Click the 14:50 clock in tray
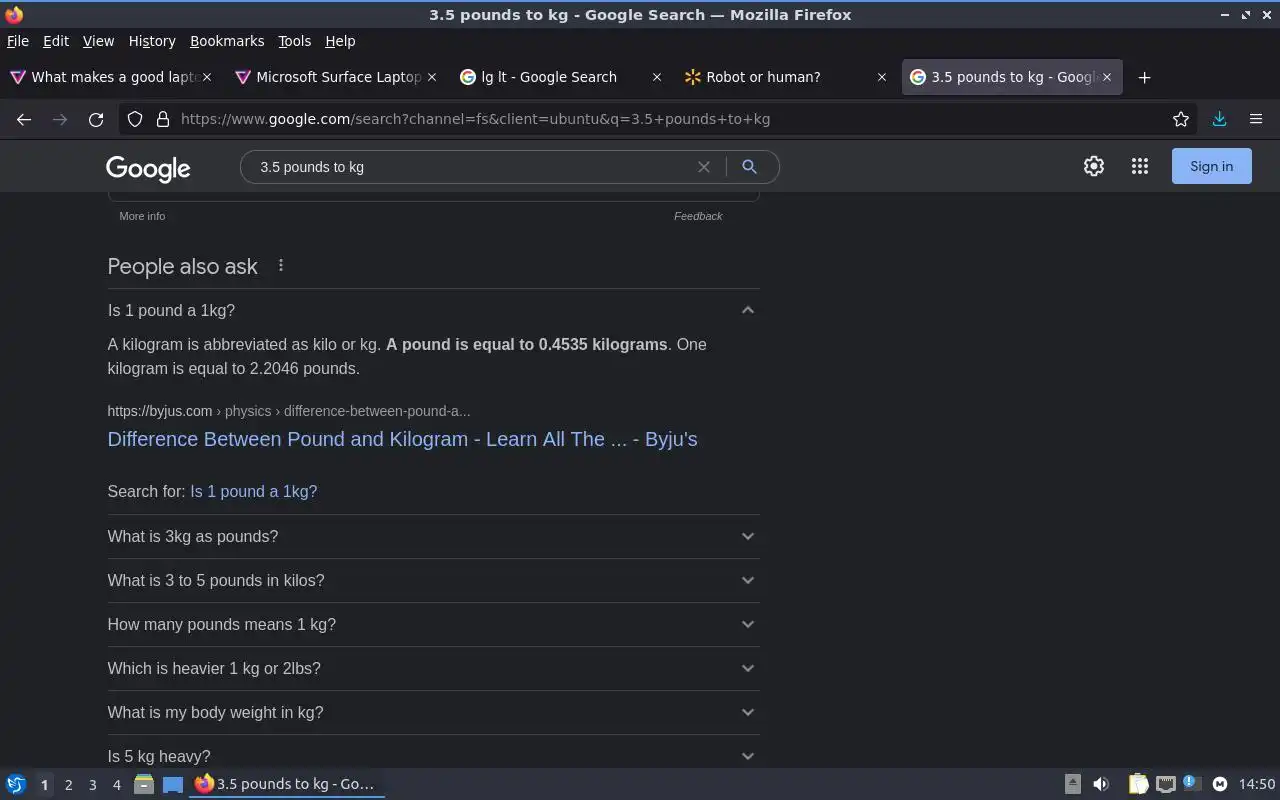This screenshot has width=1280, height=800. [x=1257, y=785]
